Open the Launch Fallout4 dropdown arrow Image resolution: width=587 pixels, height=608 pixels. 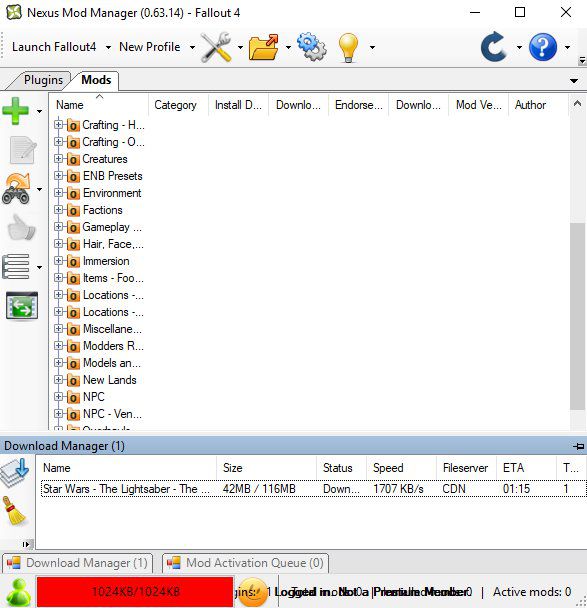coord(108,47)
